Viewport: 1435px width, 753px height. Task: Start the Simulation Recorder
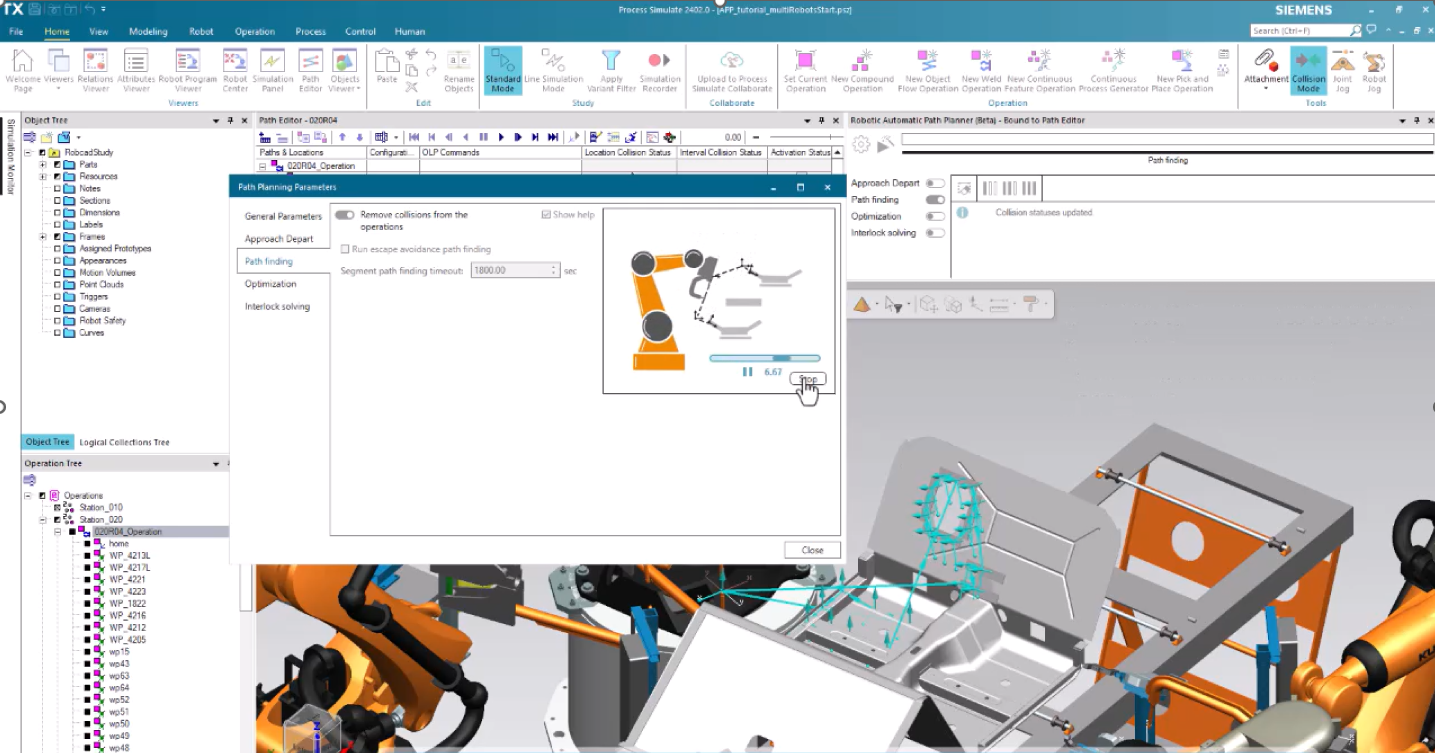coord(659,69)
